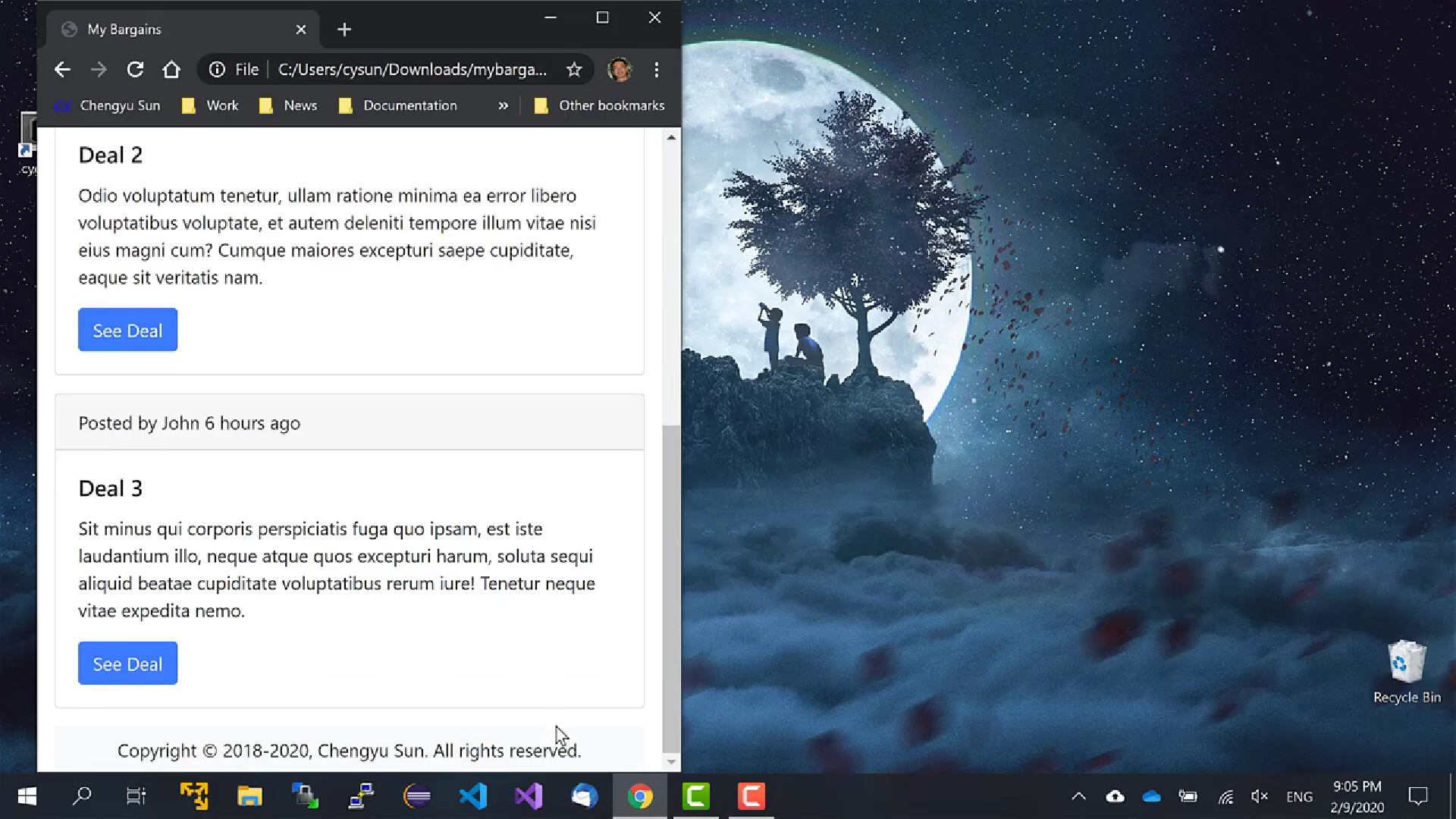Open File Explorer from taskbar

click(249, 796)
